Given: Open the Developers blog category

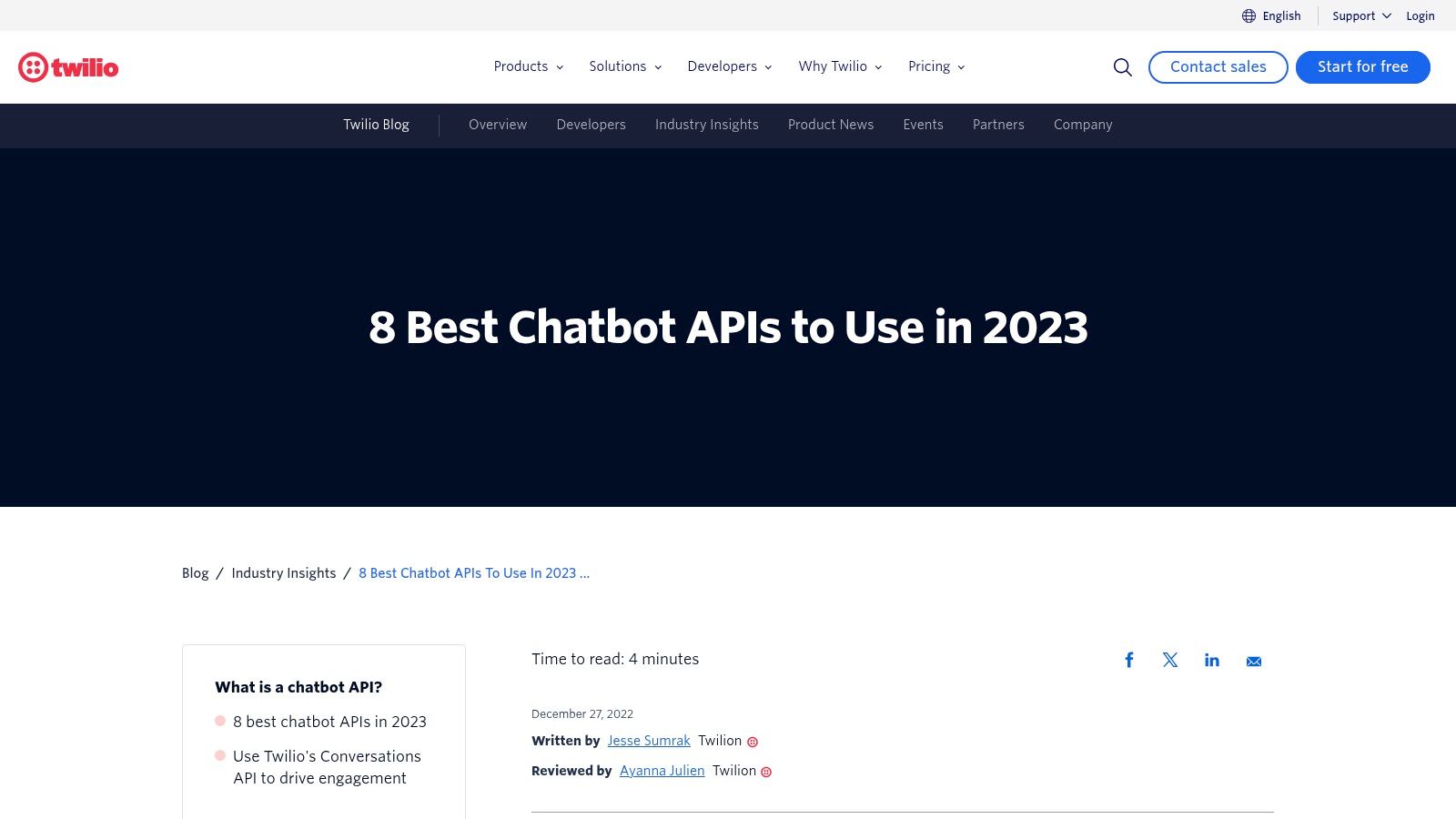Looking at the screenshot, I should (591, 125).
